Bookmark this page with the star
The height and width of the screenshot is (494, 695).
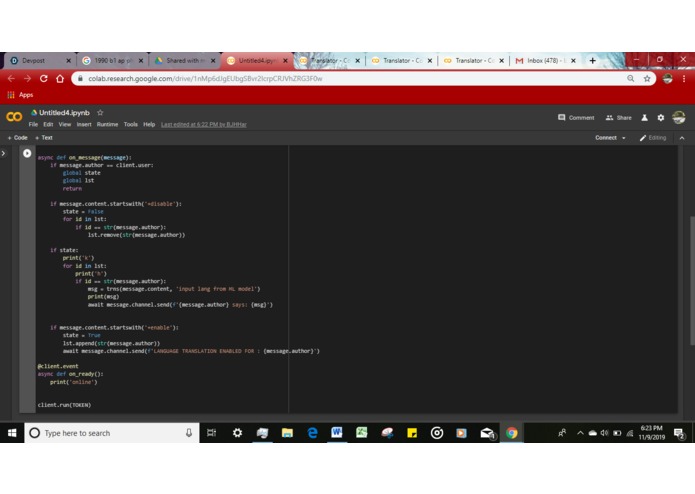tap(647, 79)
